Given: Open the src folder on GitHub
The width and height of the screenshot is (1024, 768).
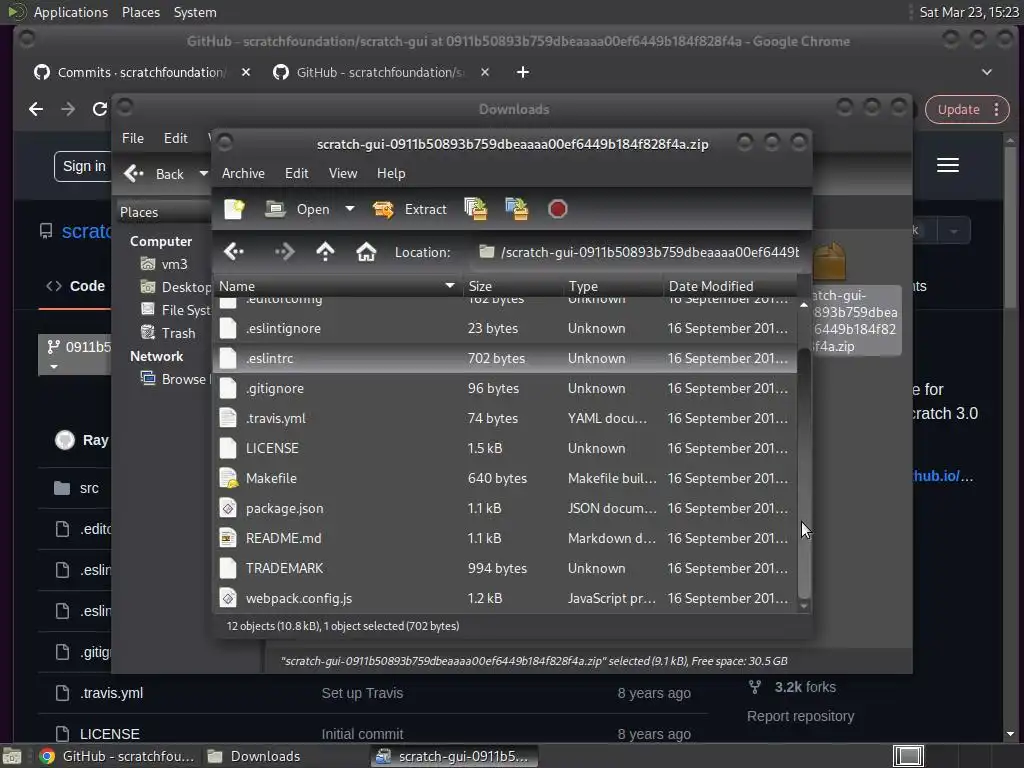Looking at the screenshot, I should [89, 488].
